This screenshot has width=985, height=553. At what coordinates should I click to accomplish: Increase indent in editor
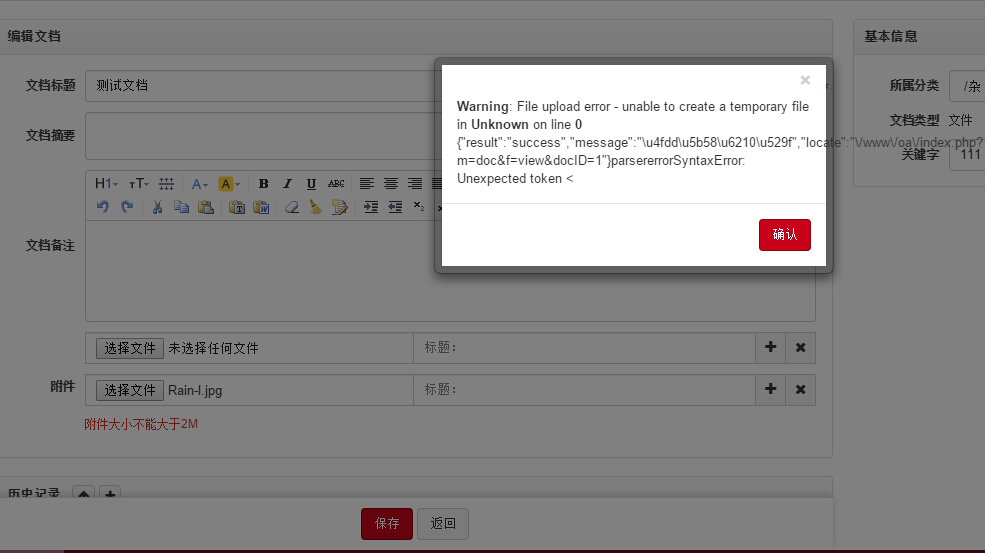371,207
